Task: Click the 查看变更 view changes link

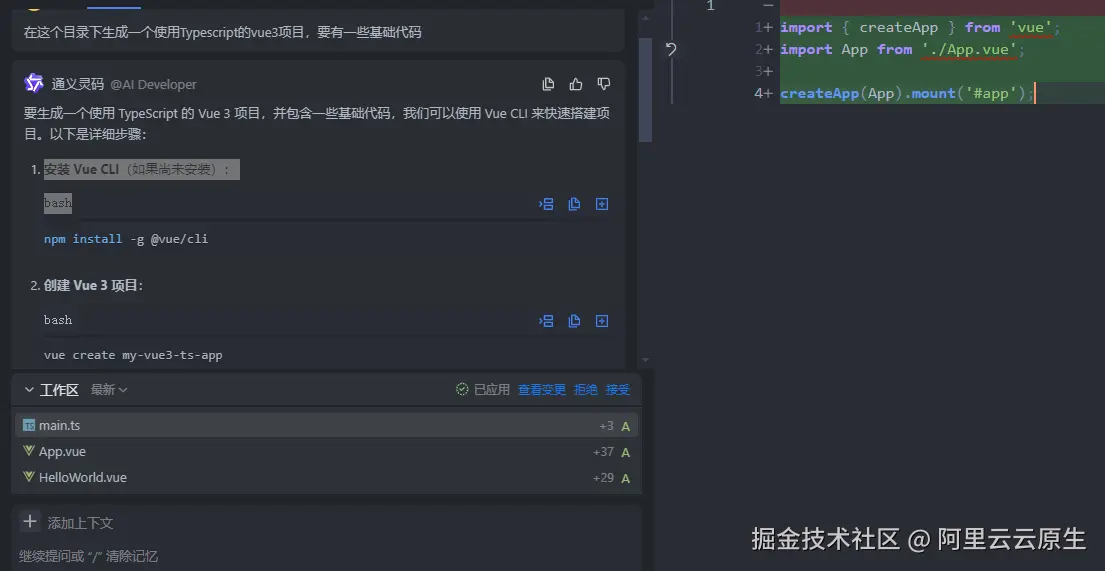Action: coord(541,389)
